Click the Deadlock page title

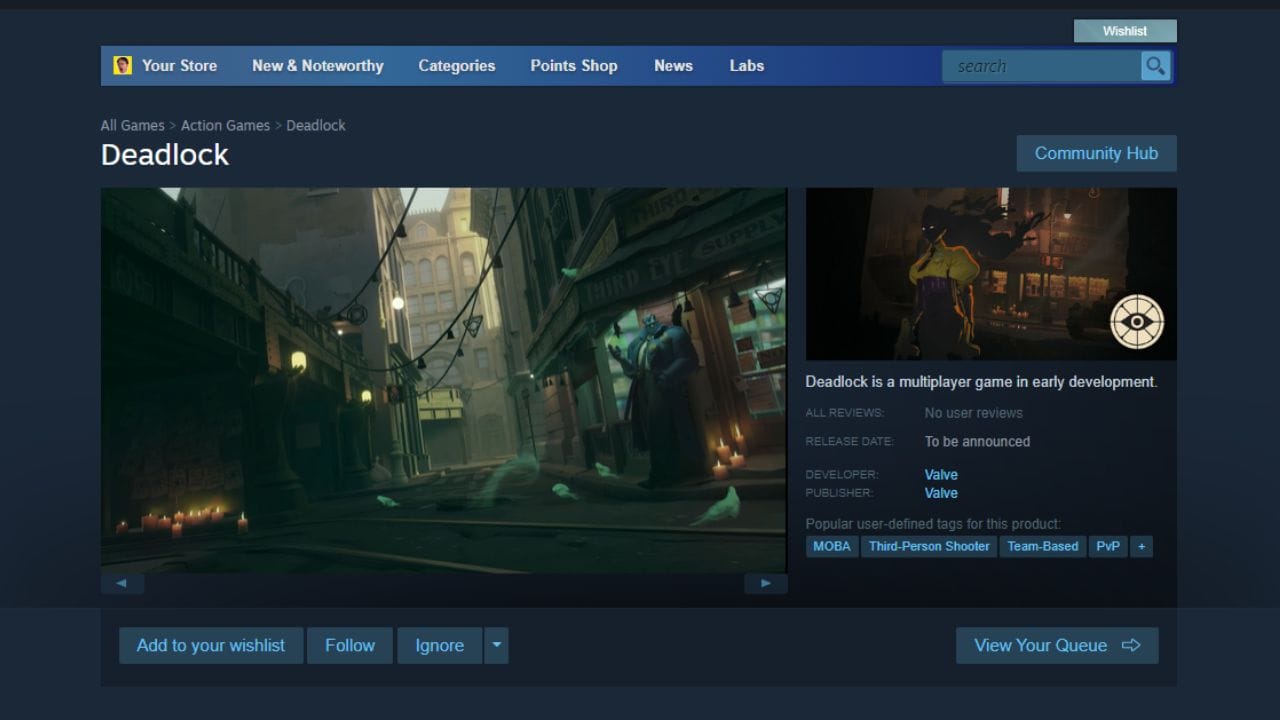click(x=165, y=155)
